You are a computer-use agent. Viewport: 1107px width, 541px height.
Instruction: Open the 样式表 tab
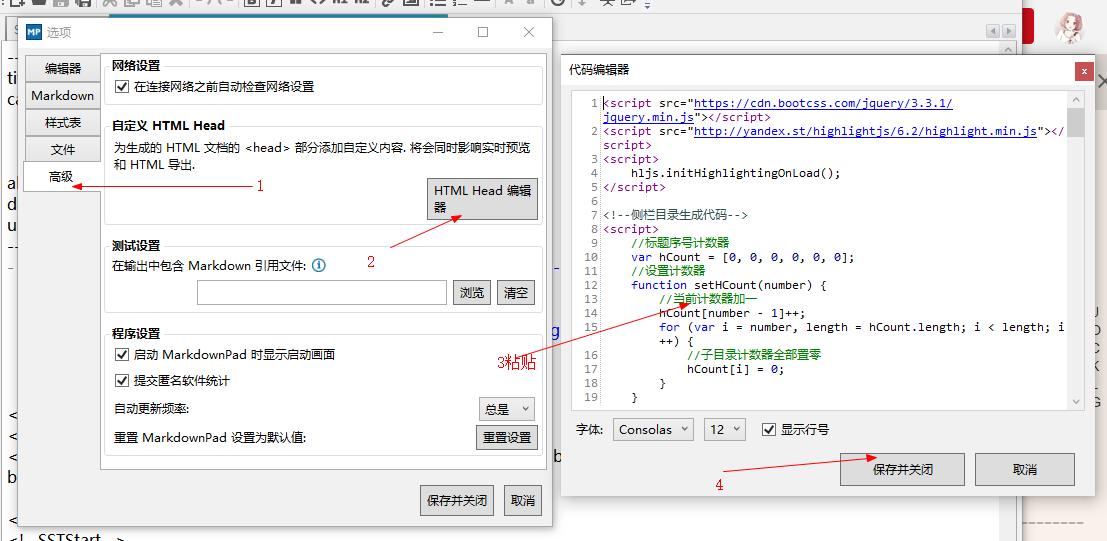coord(63,122)
